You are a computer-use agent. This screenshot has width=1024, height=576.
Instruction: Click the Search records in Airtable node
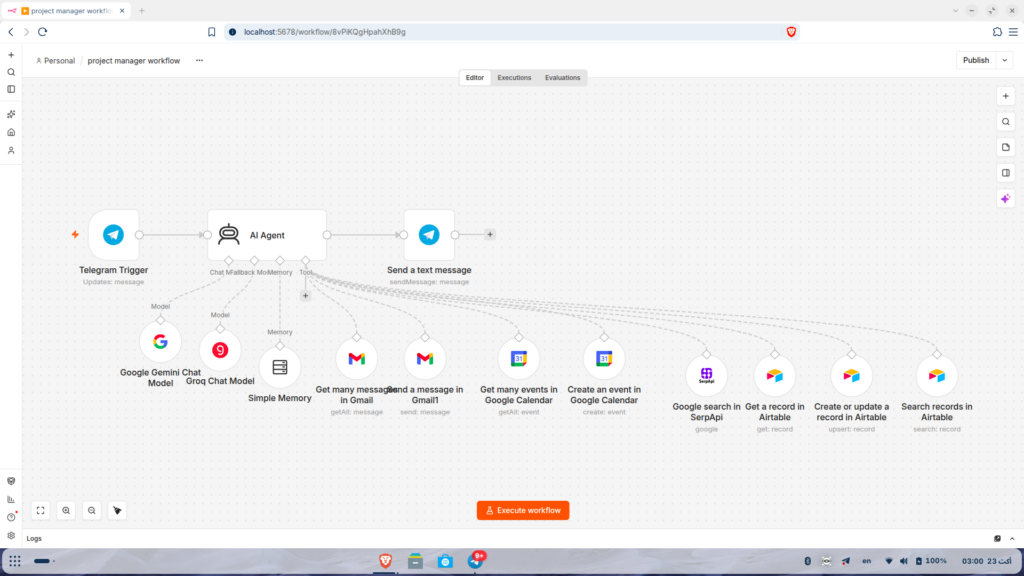coord(937,376)
